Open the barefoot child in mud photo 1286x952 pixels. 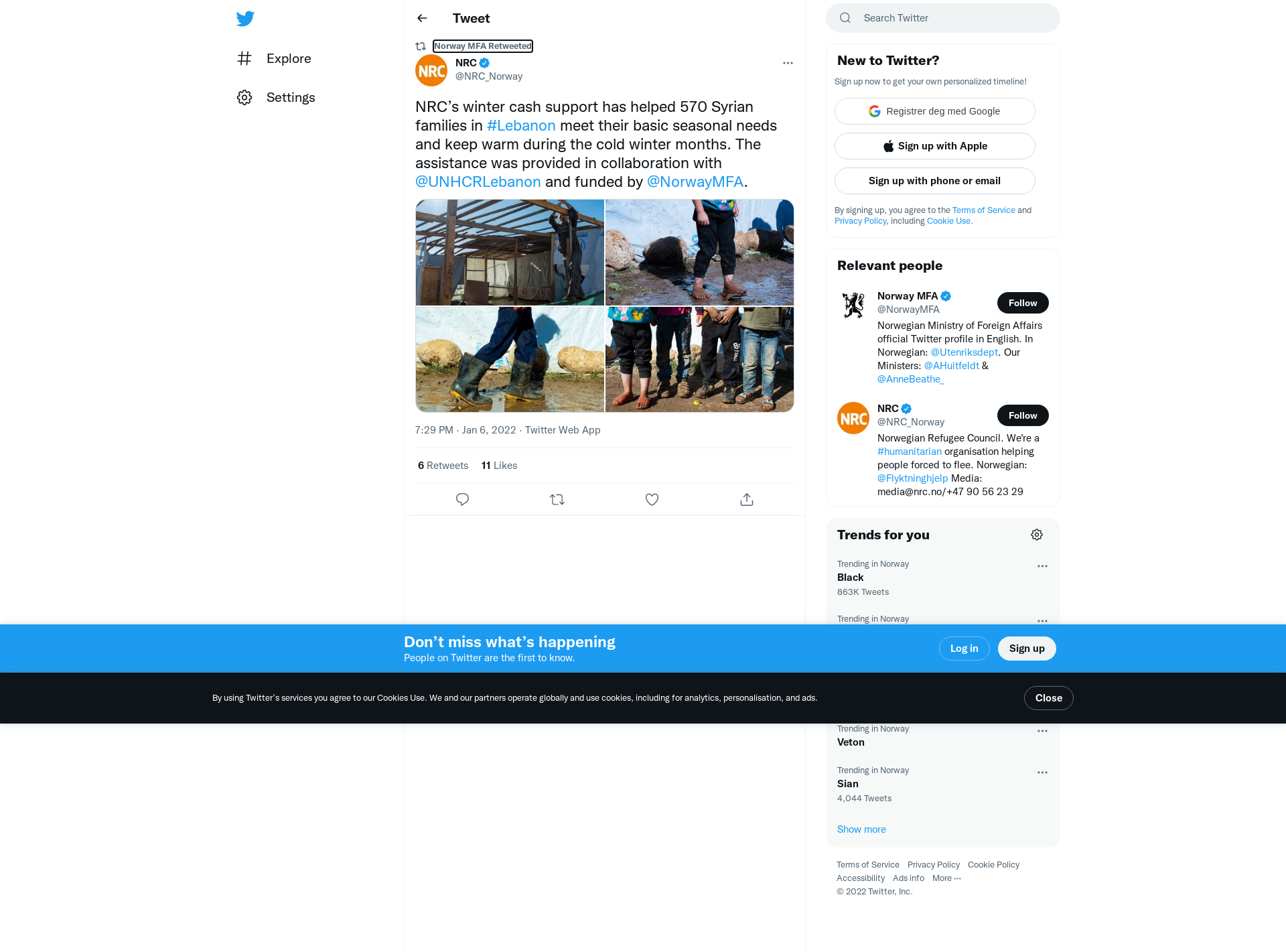click(x=699, y=253)
